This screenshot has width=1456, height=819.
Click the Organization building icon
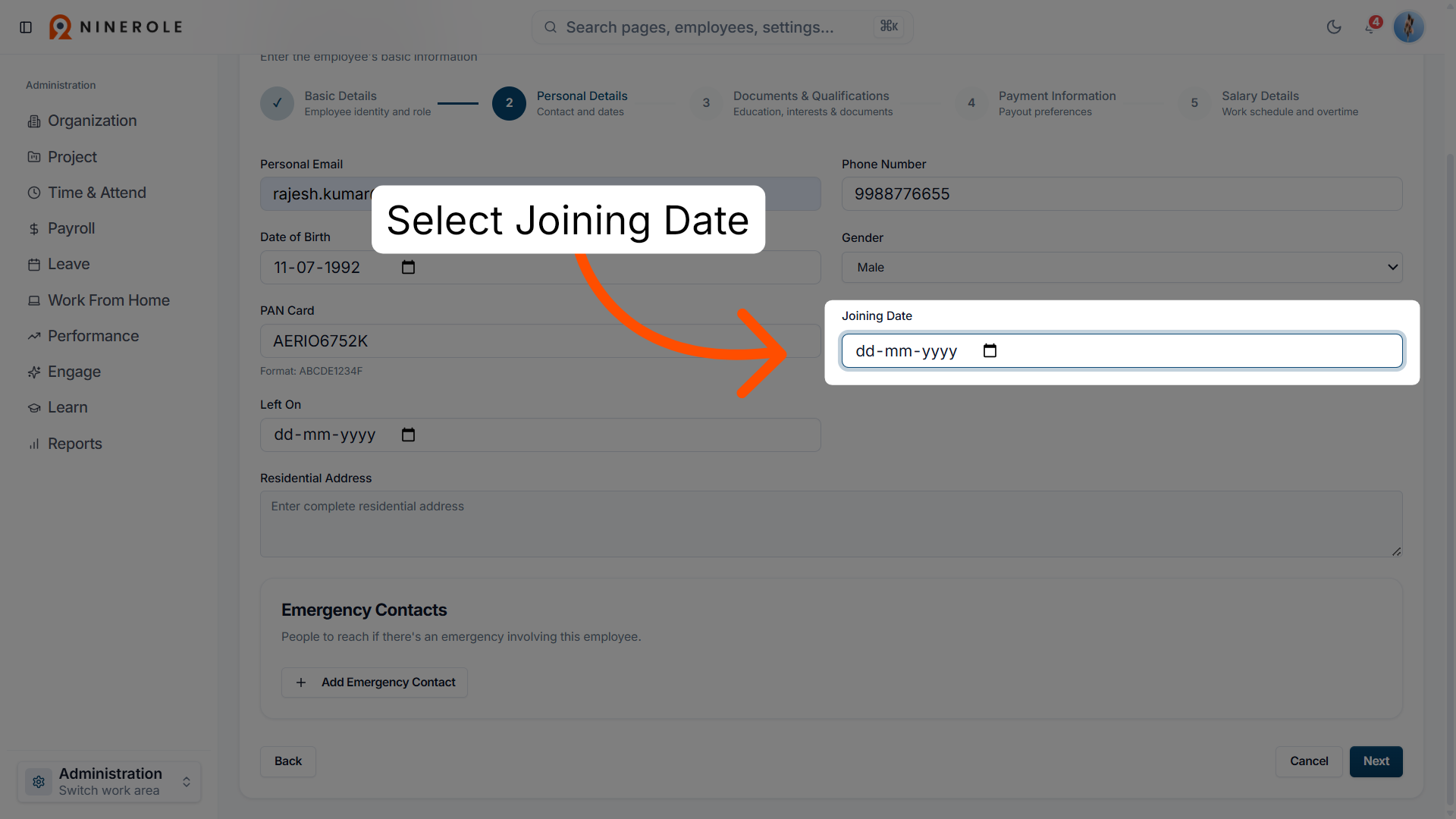34,121
